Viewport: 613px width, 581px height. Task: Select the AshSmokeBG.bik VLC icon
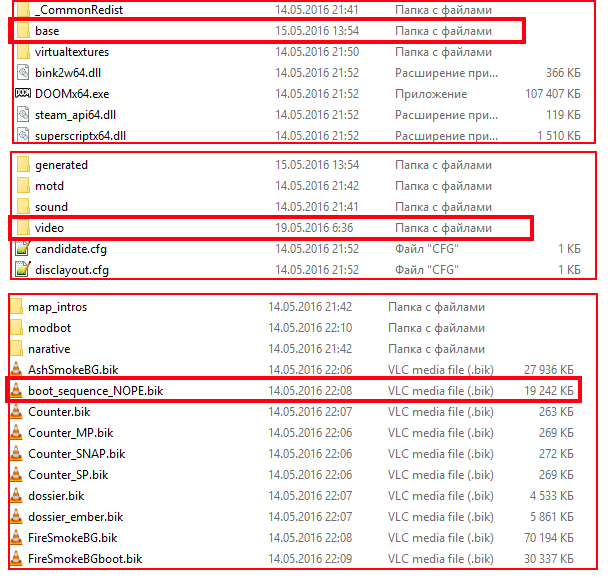(16, 369)
